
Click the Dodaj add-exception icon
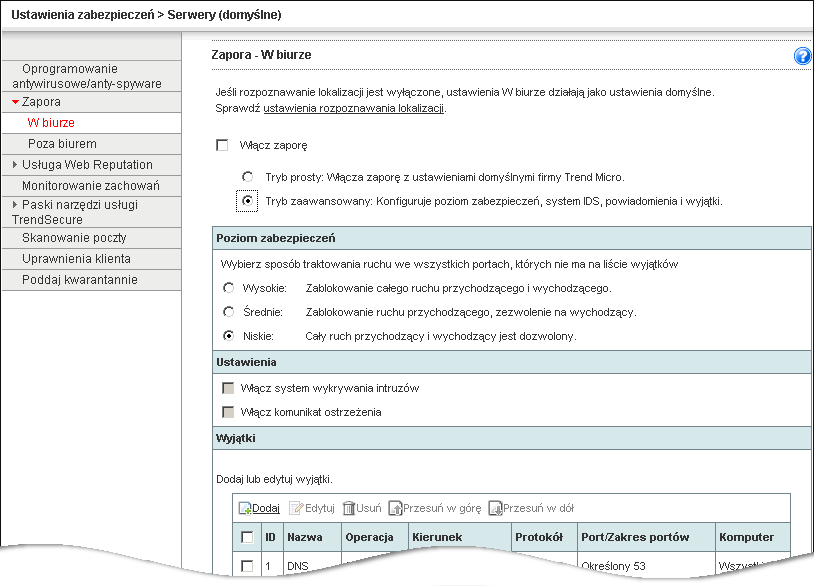coord(245,508)
